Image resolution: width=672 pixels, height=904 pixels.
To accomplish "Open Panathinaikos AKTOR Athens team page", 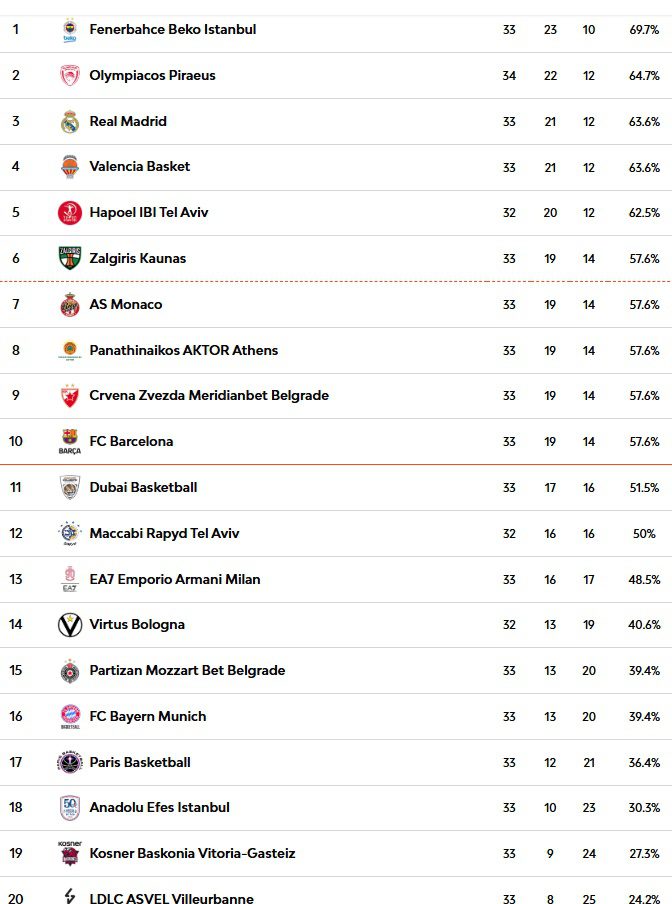I will pyautogui.click(x=183, y=351).
